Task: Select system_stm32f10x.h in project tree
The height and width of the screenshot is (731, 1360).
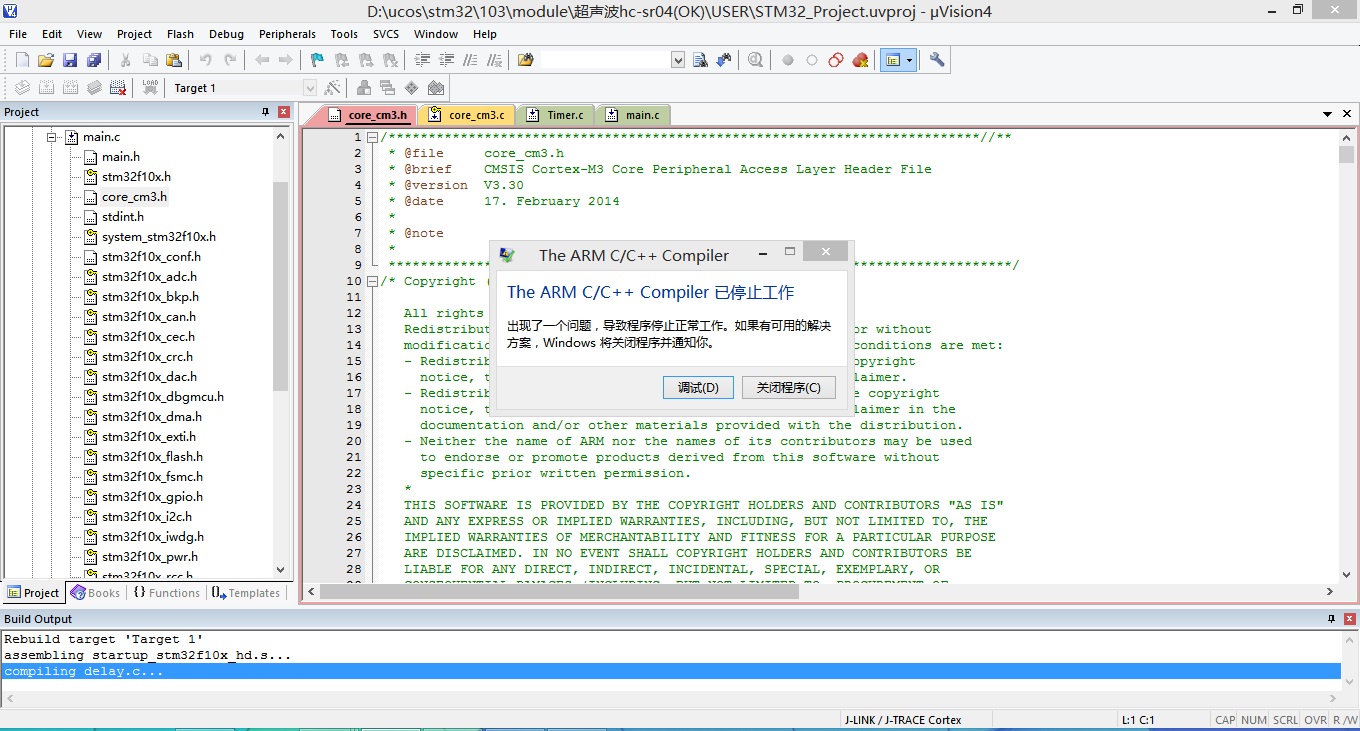Action: (158, 237)
